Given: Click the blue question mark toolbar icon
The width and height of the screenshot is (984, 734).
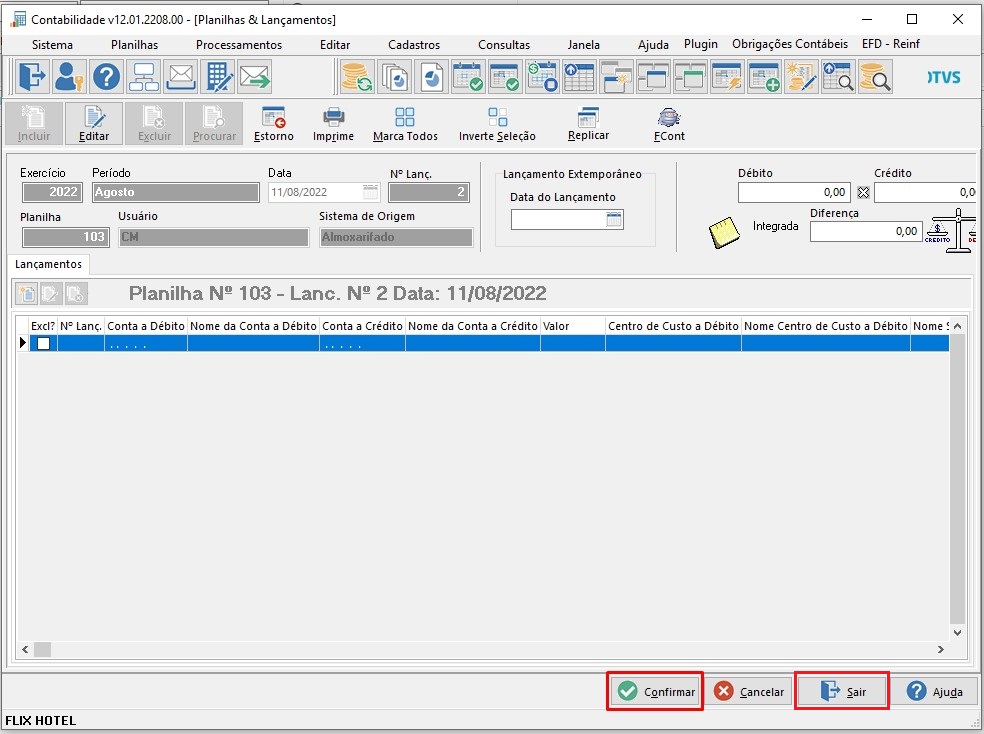Looking at the screenshot, I should [106, 77].
